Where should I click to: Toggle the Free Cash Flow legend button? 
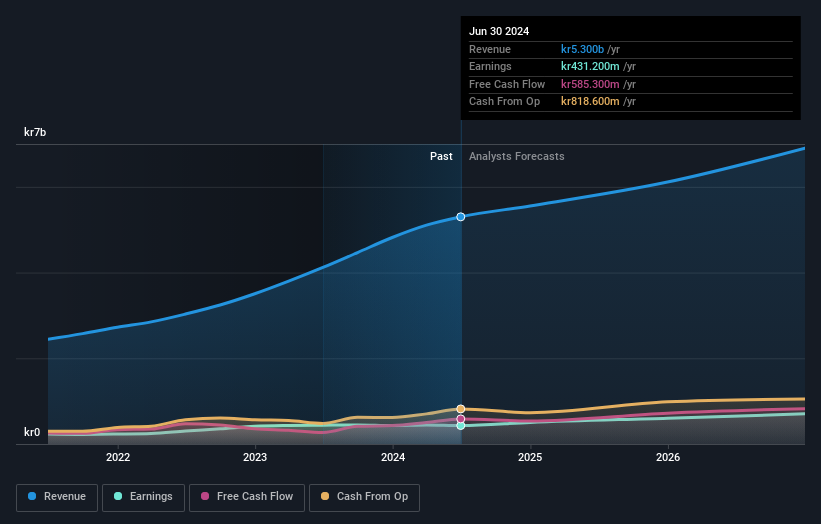[x=247, y=497]
